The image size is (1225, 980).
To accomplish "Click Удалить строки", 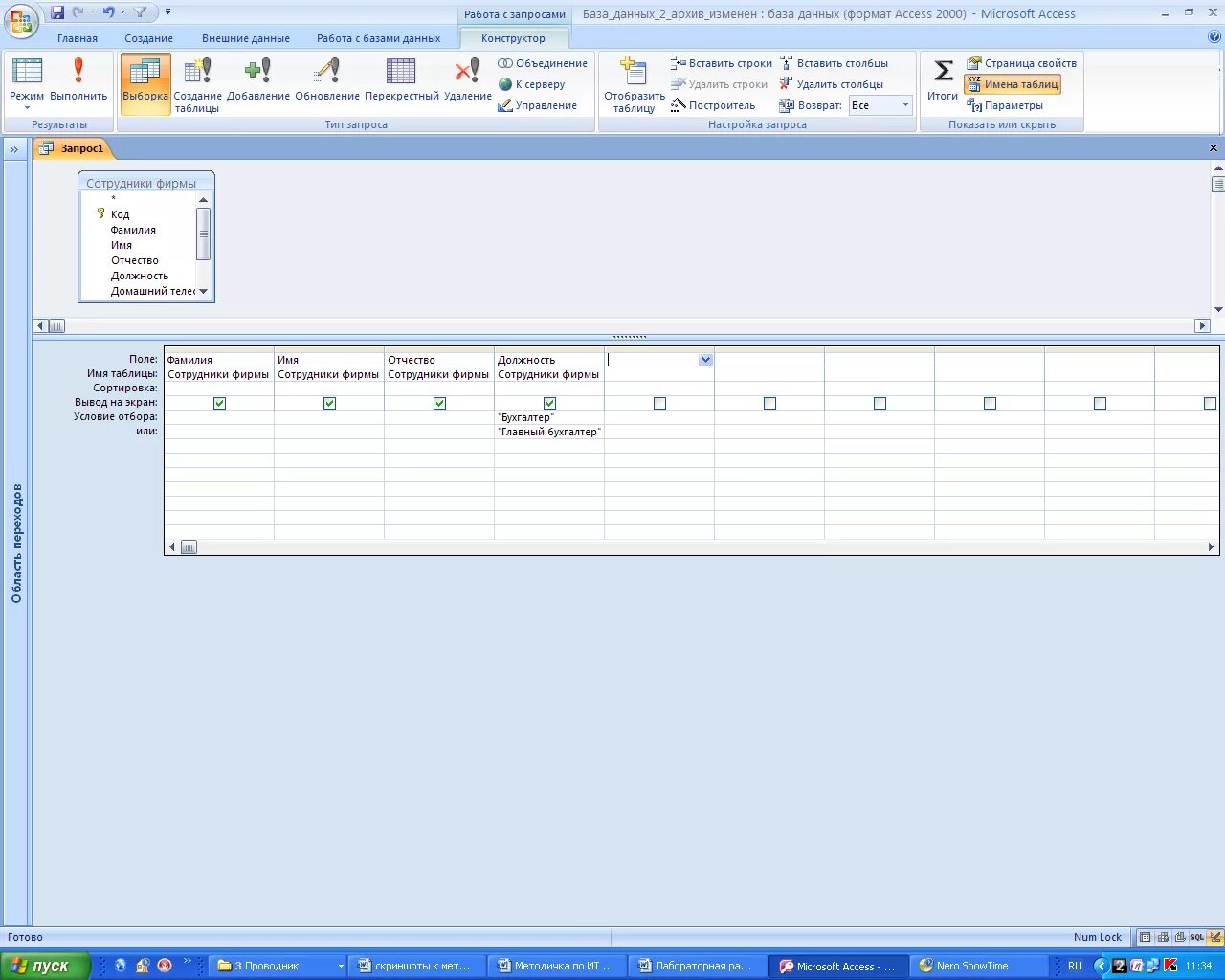I will (720, 84).
